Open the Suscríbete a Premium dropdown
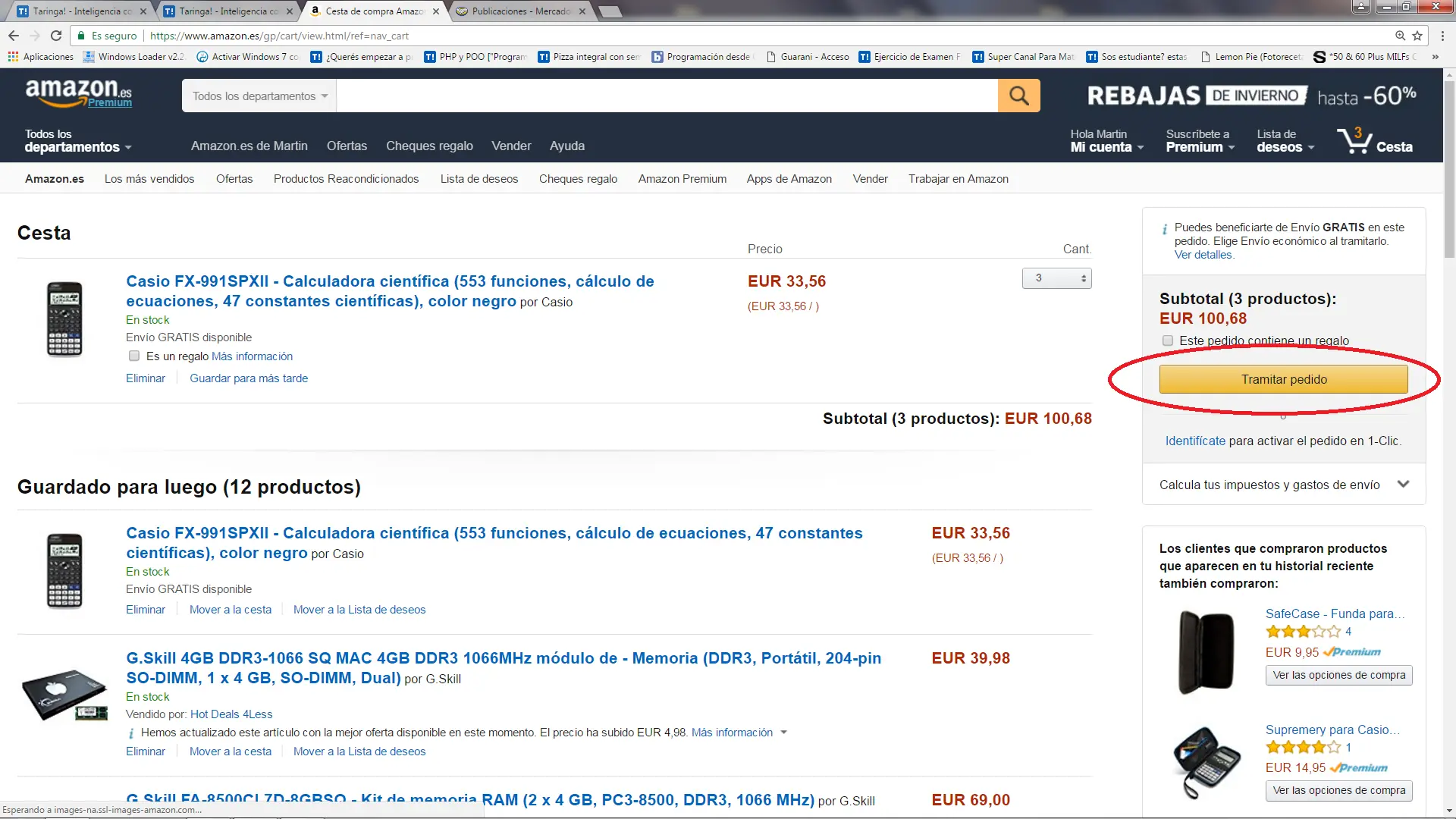1456x819 pixels. (x=1200, y=140)
